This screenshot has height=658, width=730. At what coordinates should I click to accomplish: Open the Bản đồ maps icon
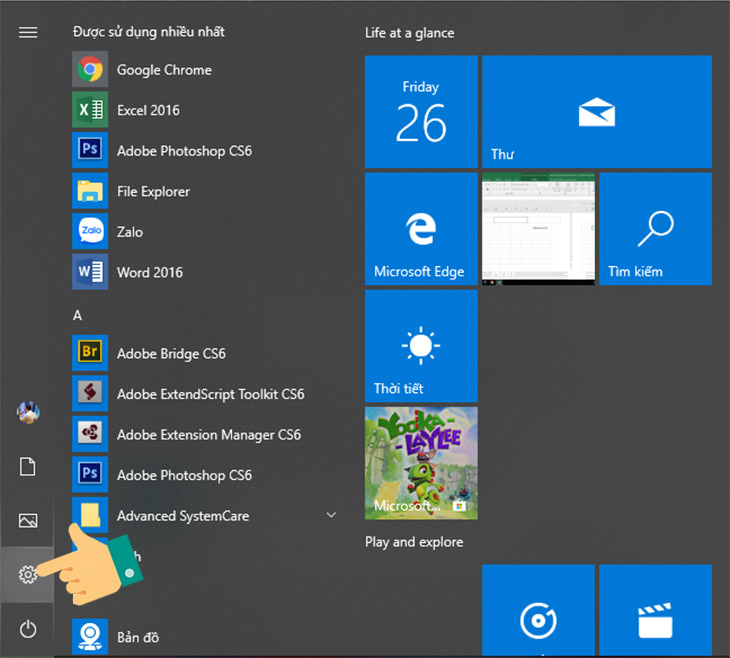[90, 637]
